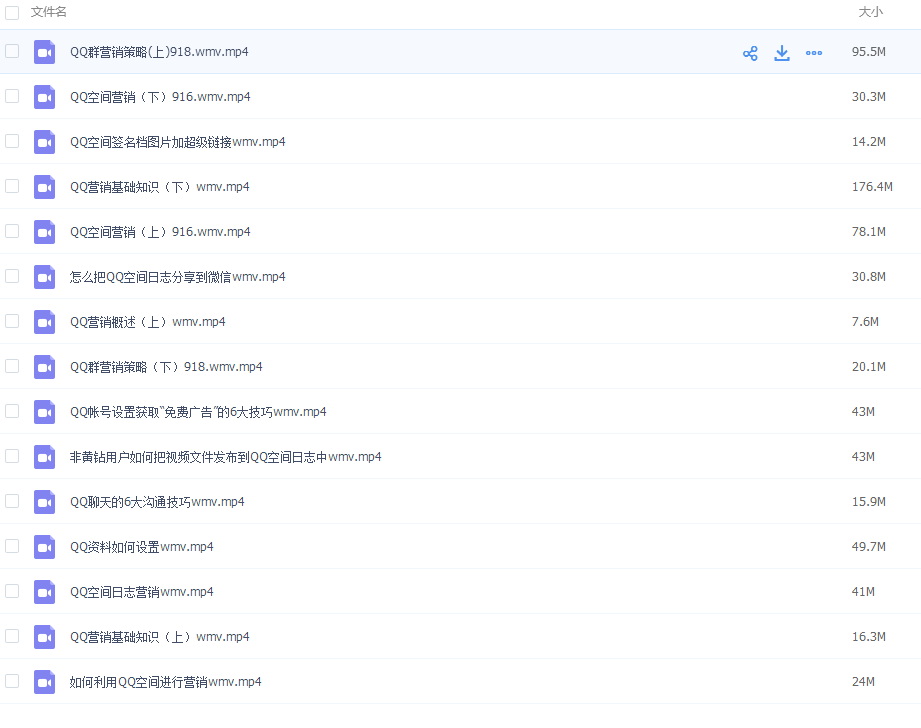Sort by the 大小 column header

click(870, 12)
